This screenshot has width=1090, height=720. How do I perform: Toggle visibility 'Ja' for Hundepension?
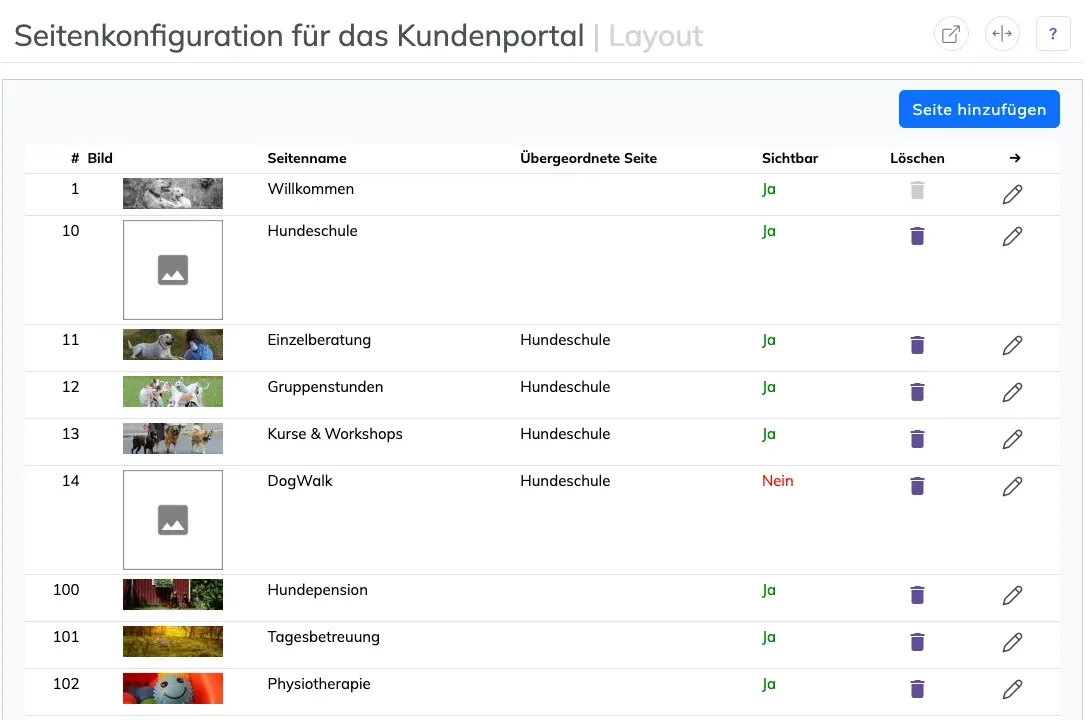click(x=768, y=590)
